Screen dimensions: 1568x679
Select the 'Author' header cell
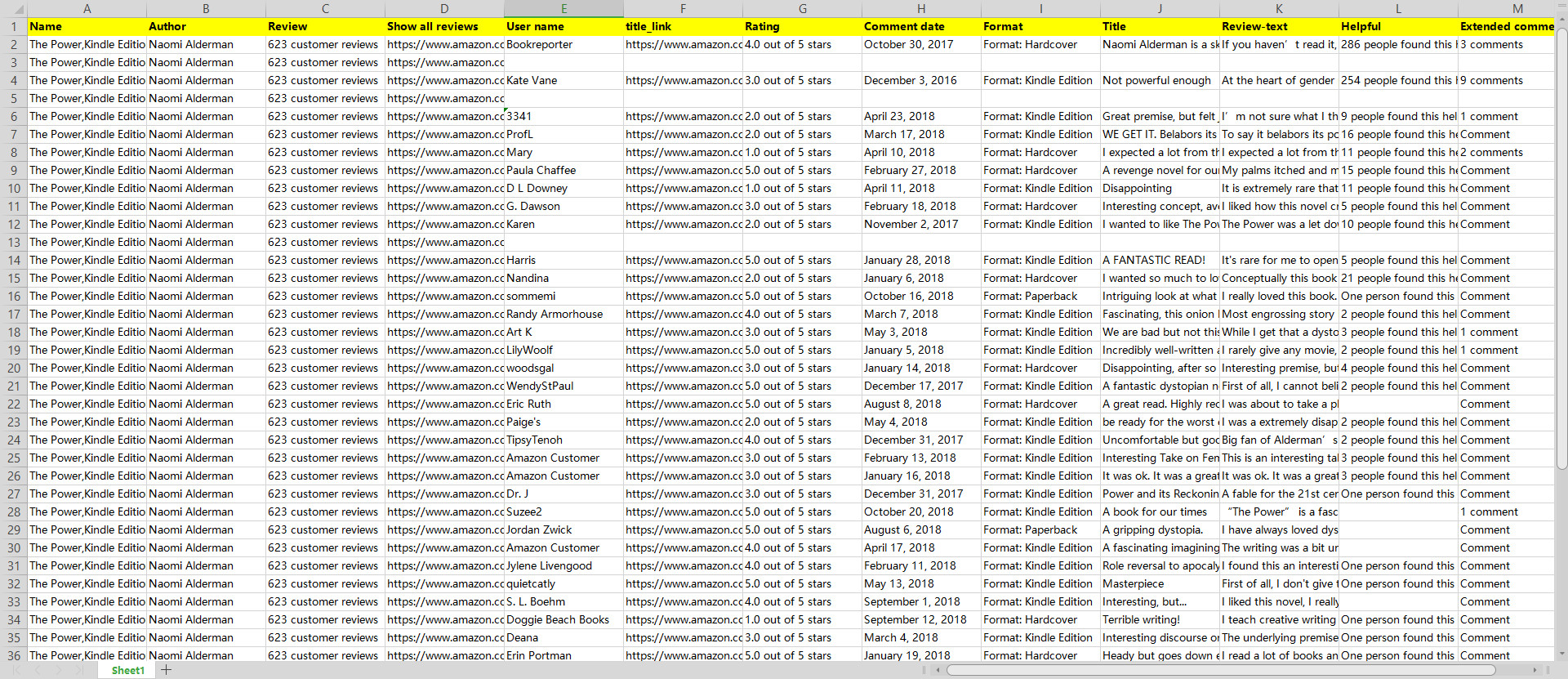tap(206, 26)
